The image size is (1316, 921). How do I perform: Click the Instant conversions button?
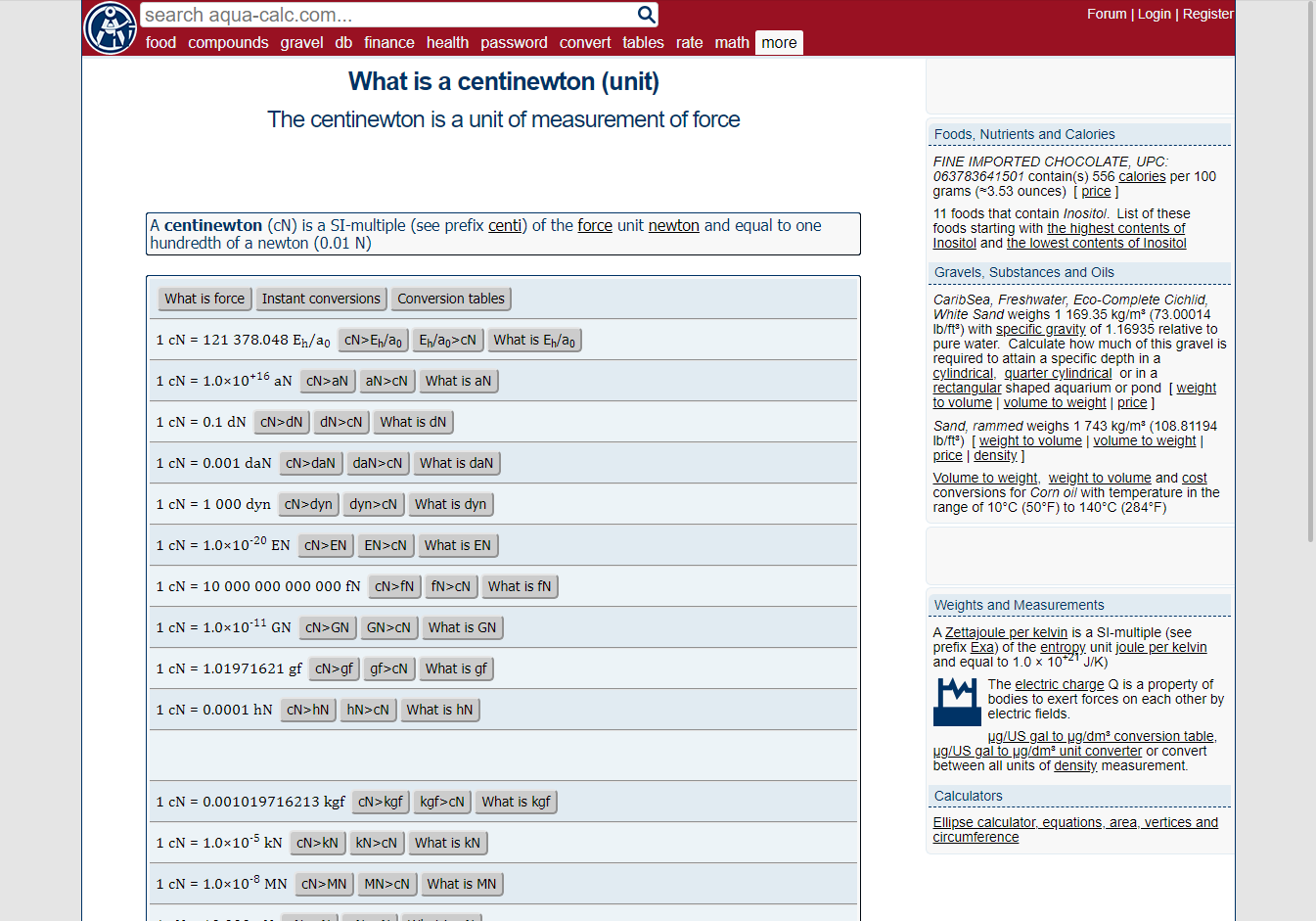click(x=321, y=299)
